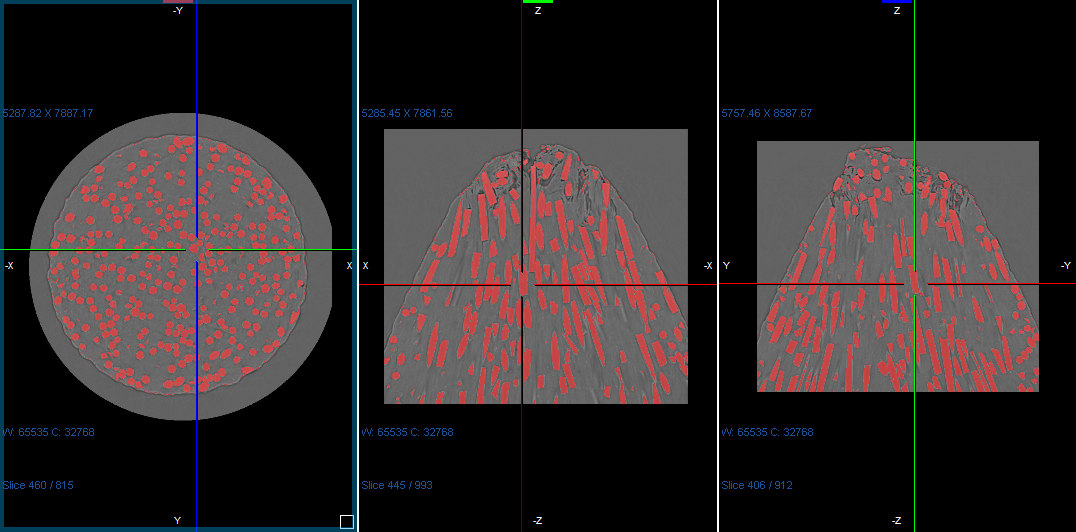Click the -Z label below the middle view
Viewport: 1076px width, 532px height.
pyautogui.click(x=537, y=521)
